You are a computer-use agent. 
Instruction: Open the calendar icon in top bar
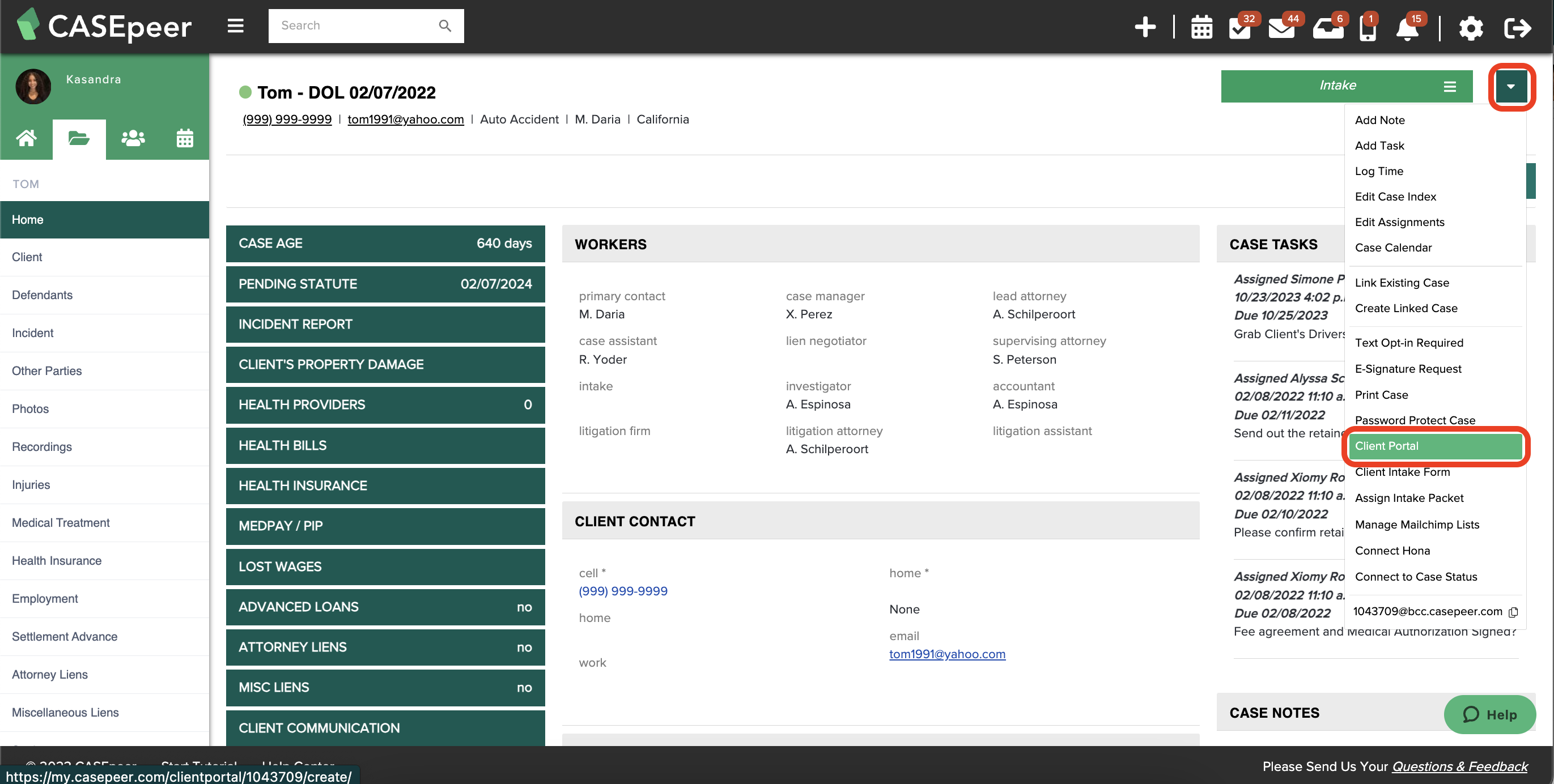pos(1201,28)
